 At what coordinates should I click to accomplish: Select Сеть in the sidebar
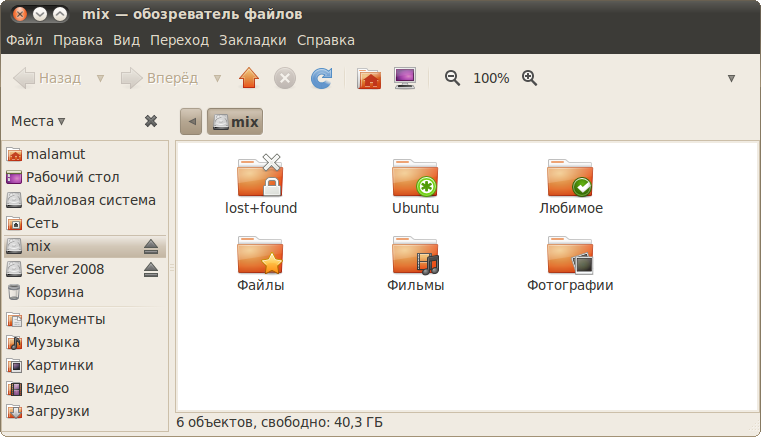click(85, 223)
